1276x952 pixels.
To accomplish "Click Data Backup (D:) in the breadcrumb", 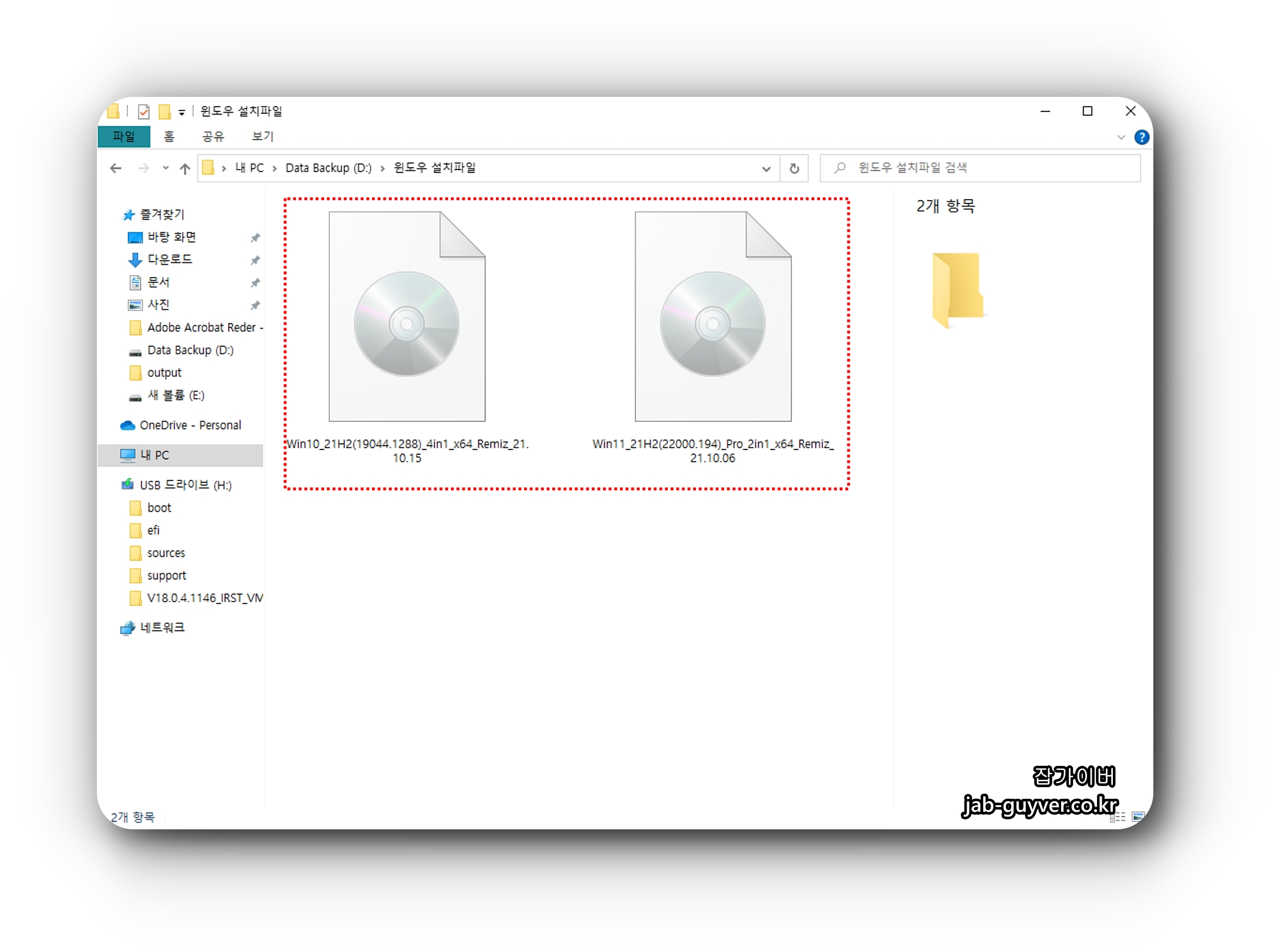I will click(328, 168).
